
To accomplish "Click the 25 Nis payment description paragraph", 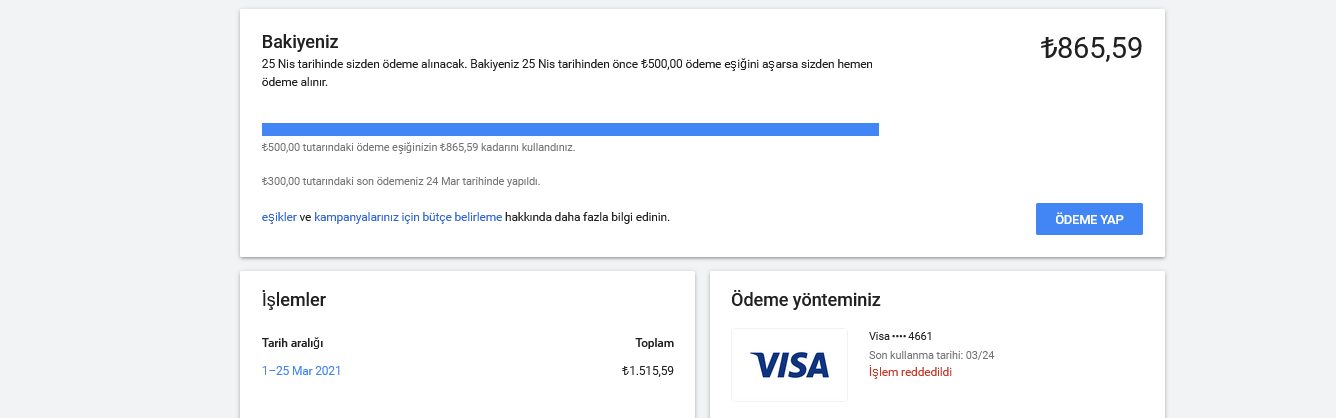I will coord(567,73).
